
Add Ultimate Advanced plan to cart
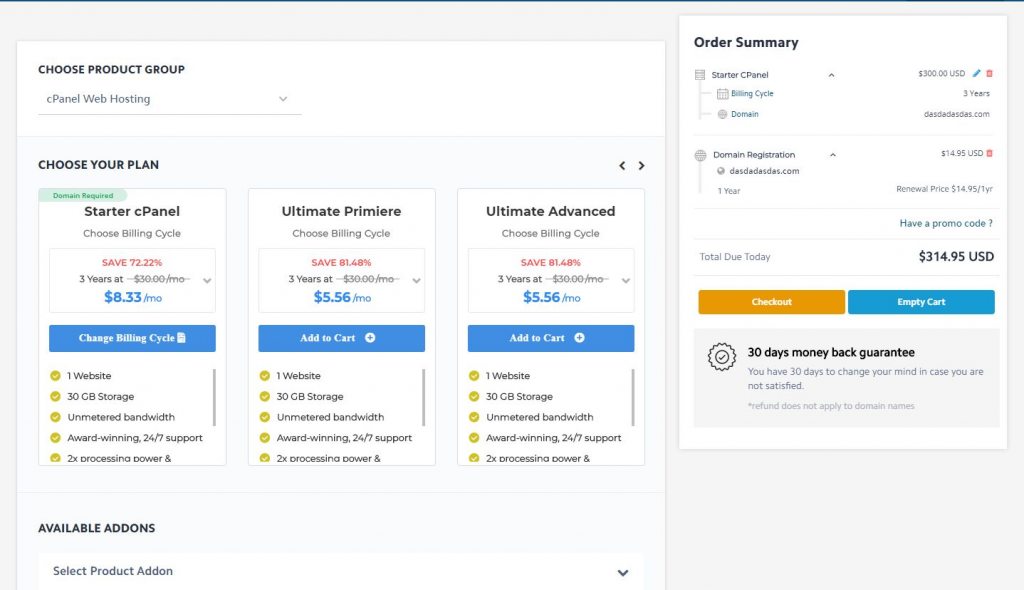point(550,338)
